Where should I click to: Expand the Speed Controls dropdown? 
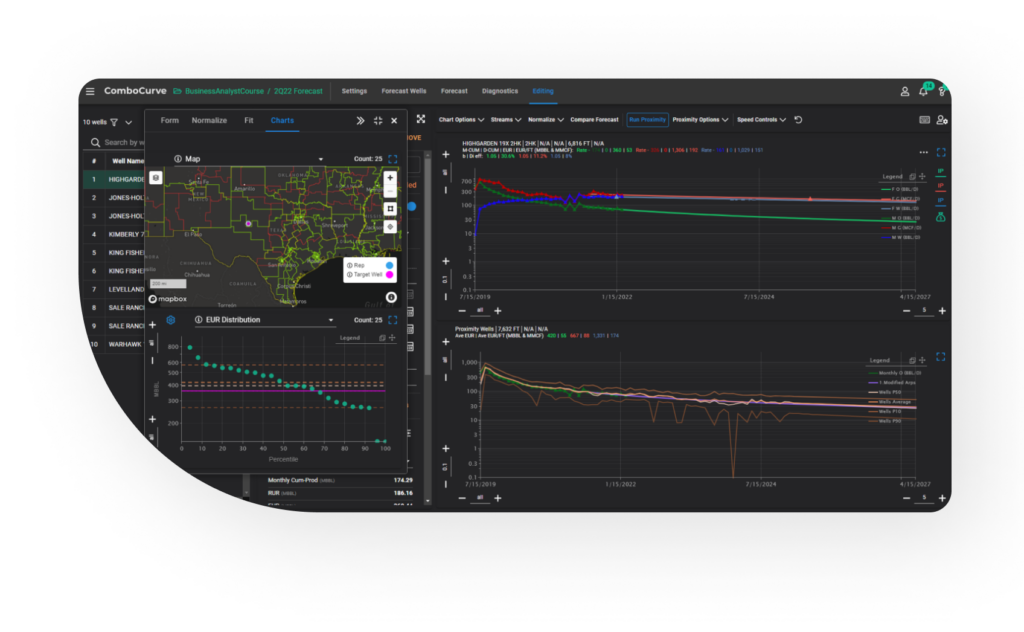761,120
